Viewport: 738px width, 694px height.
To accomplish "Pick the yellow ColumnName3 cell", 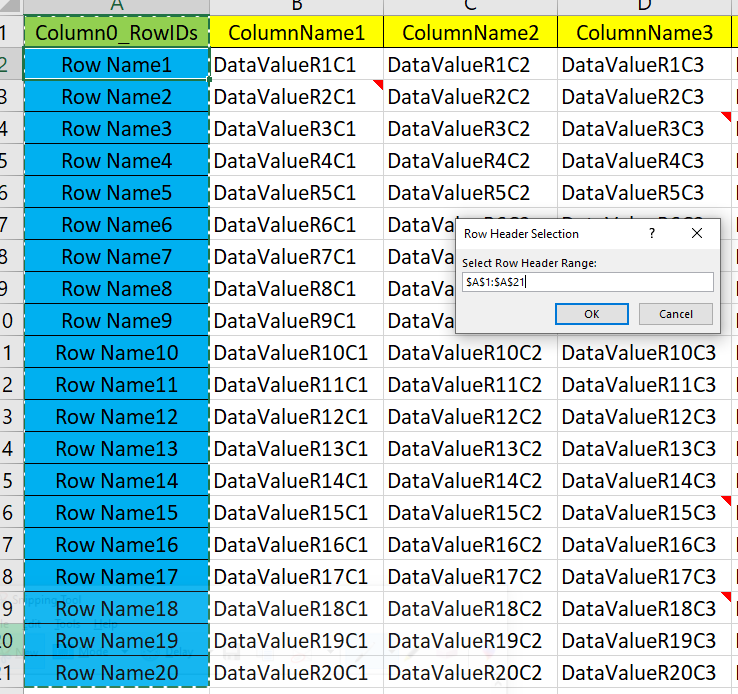I will tap(645, 33).
